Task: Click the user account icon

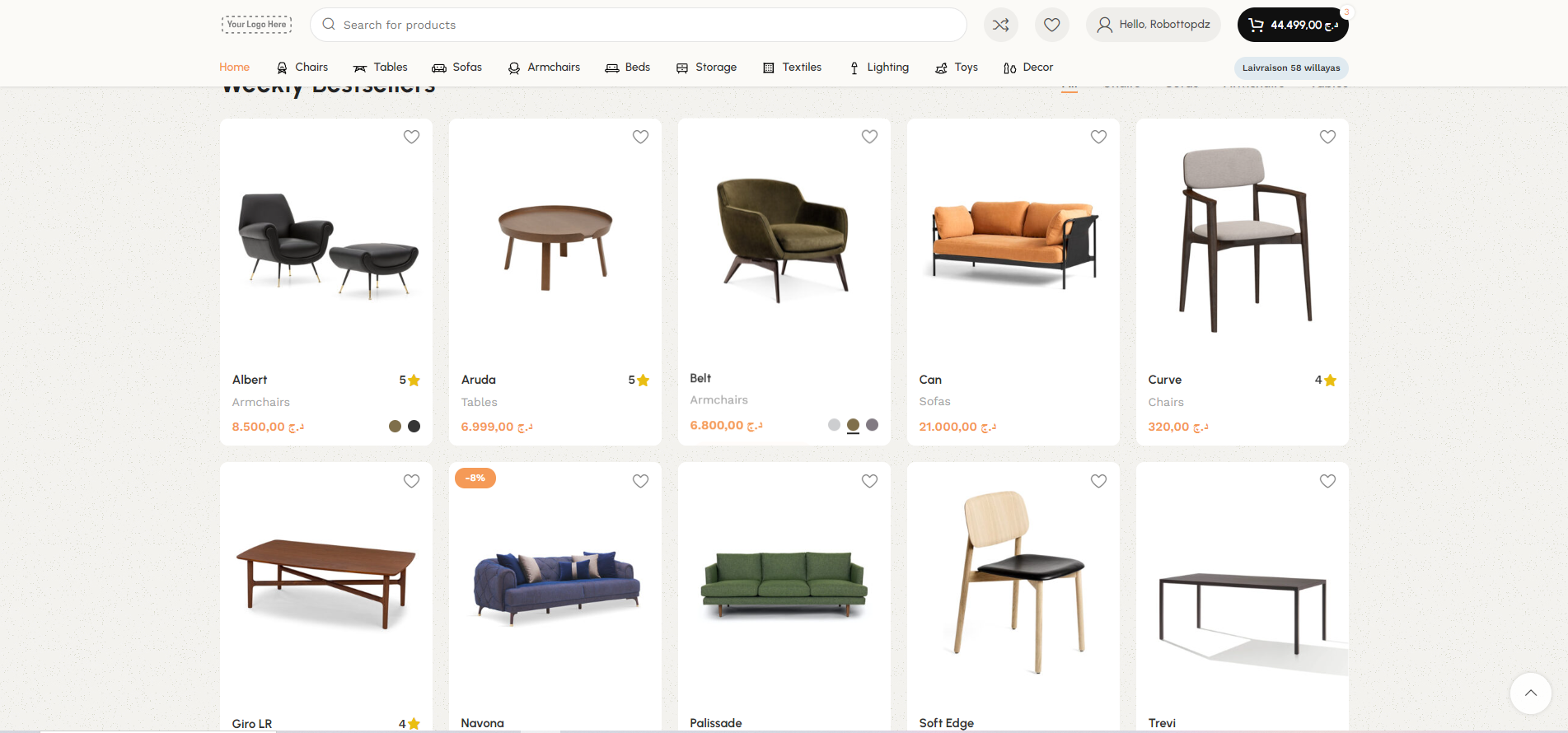Action: 1104,25
